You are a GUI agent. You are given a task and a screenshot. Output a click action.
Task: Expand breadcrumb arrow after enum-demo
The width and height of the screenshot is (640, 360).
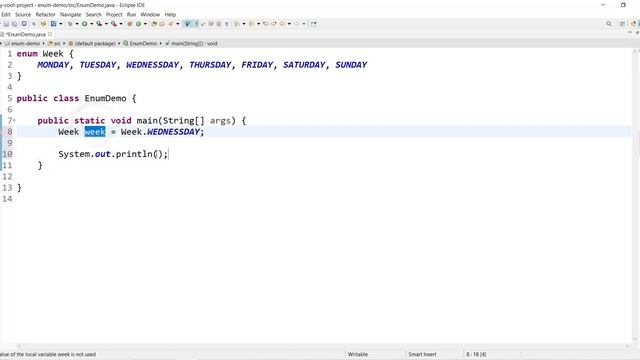tap(43, 43)
